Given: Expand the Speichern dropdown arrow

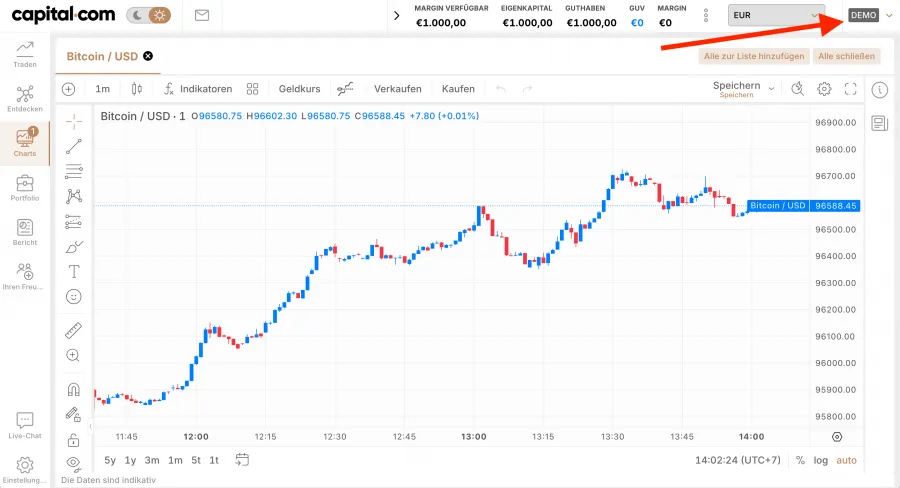Looking at the screenshot, I should tap(771, 89).
